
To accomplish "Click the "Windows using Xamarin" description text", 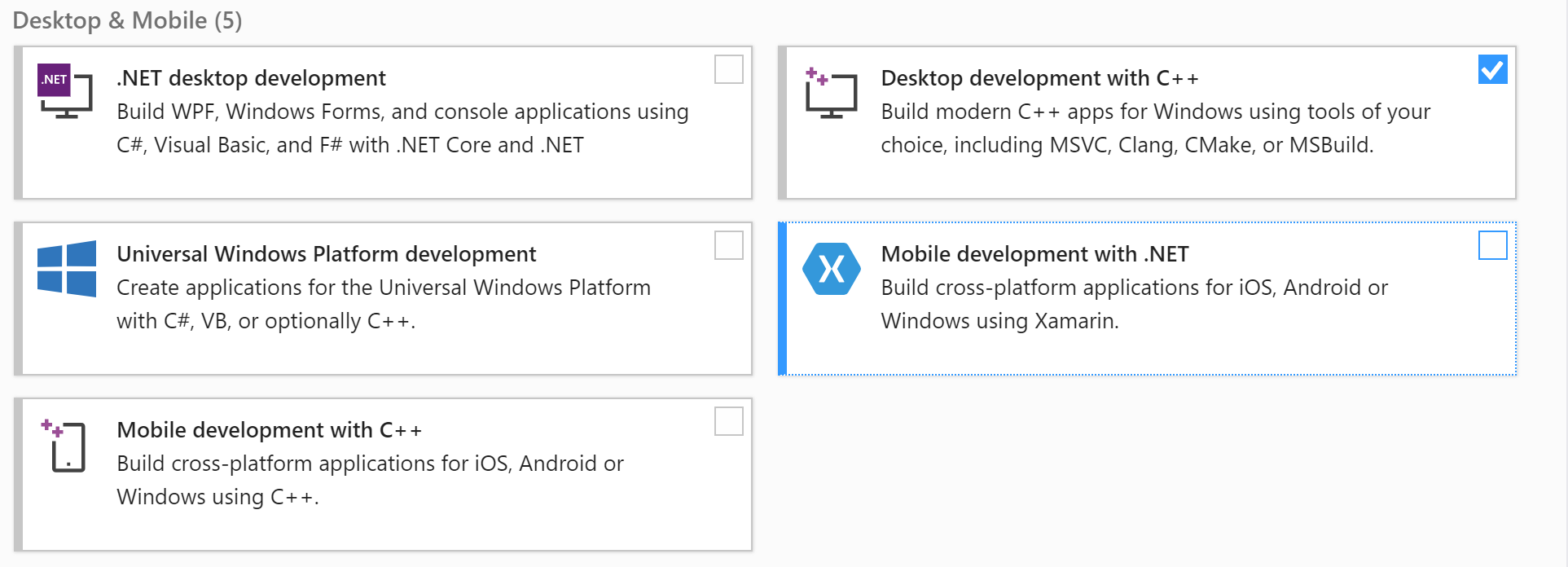I will [x=999, y=321].
